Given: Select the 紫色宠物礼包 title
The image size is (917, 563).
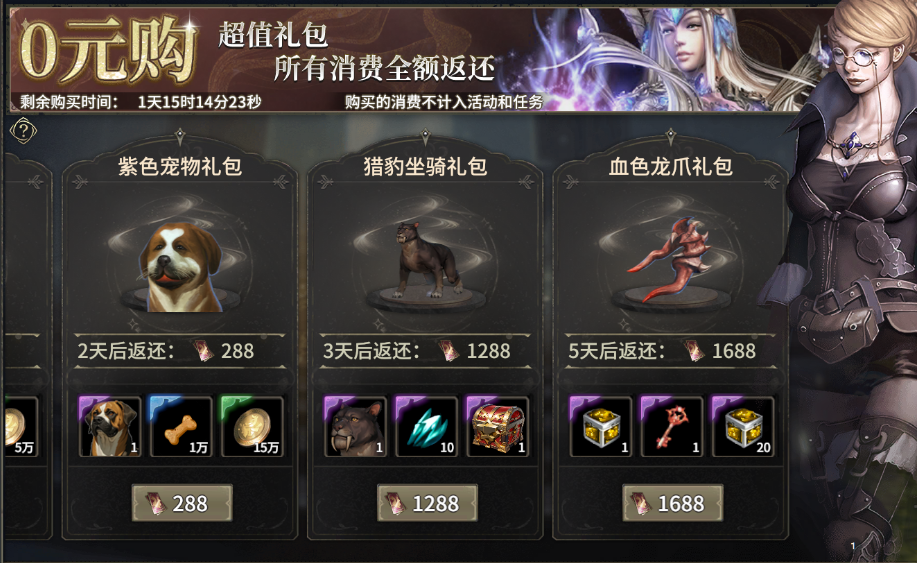Looking at the screenshot, I should 180,167.
